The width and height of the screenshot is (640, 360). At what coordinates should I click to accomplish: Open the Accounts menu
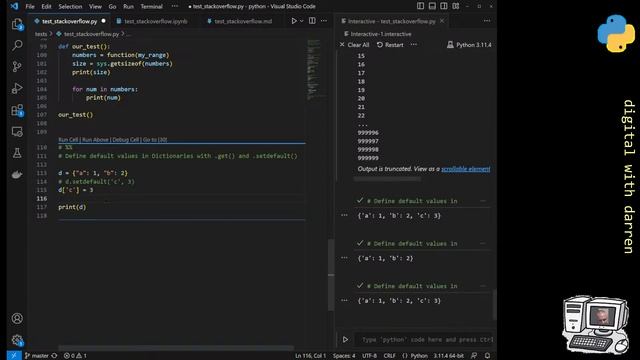17,318
